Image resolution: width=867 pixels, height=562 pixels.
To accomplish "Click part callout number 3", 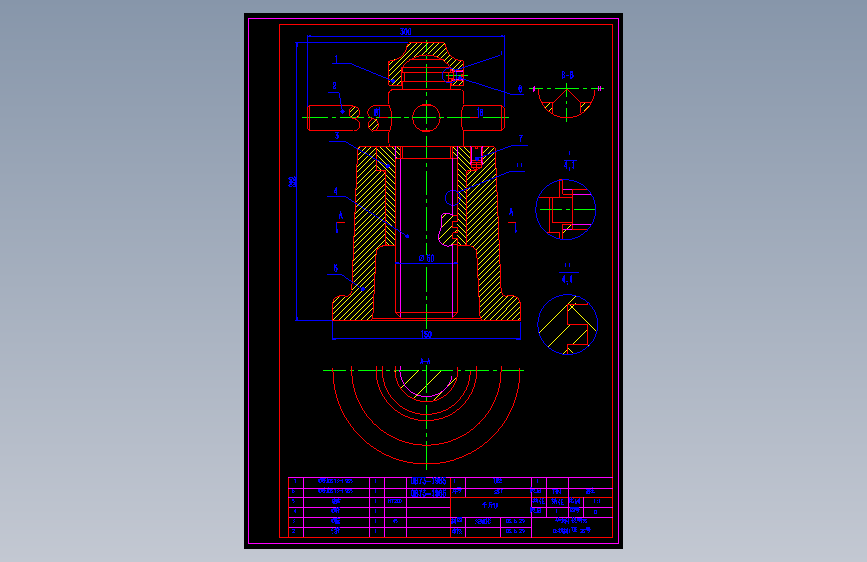I will [337, 136].
